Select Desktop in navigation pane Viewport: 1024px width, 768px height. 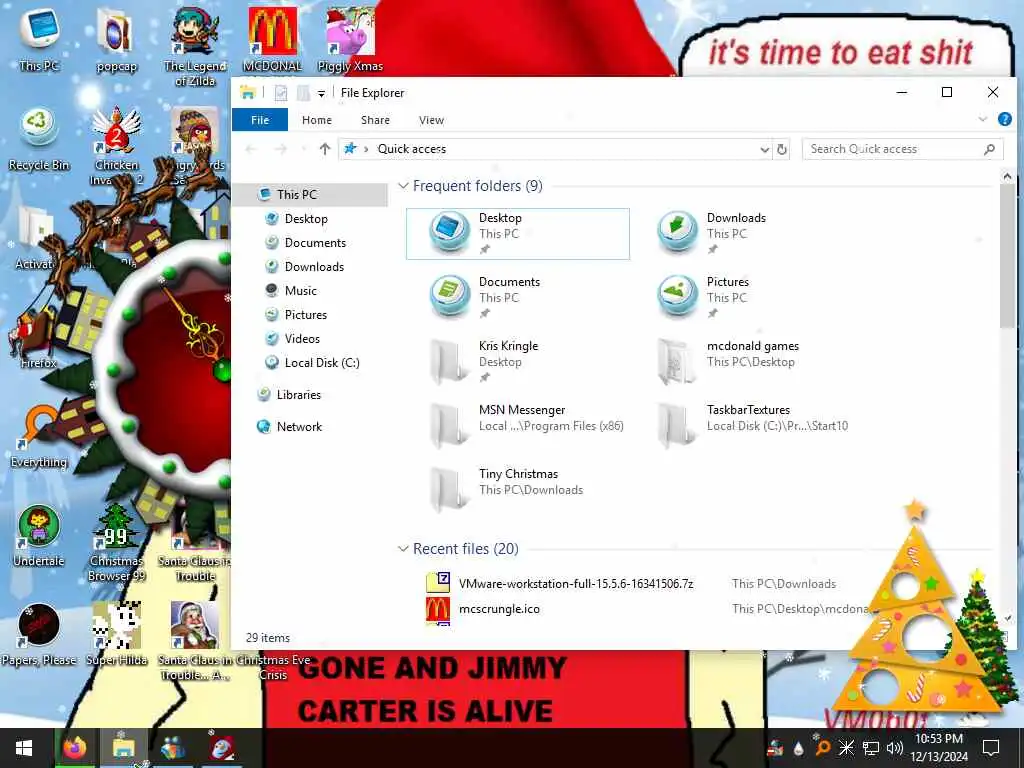pos(310,219)
